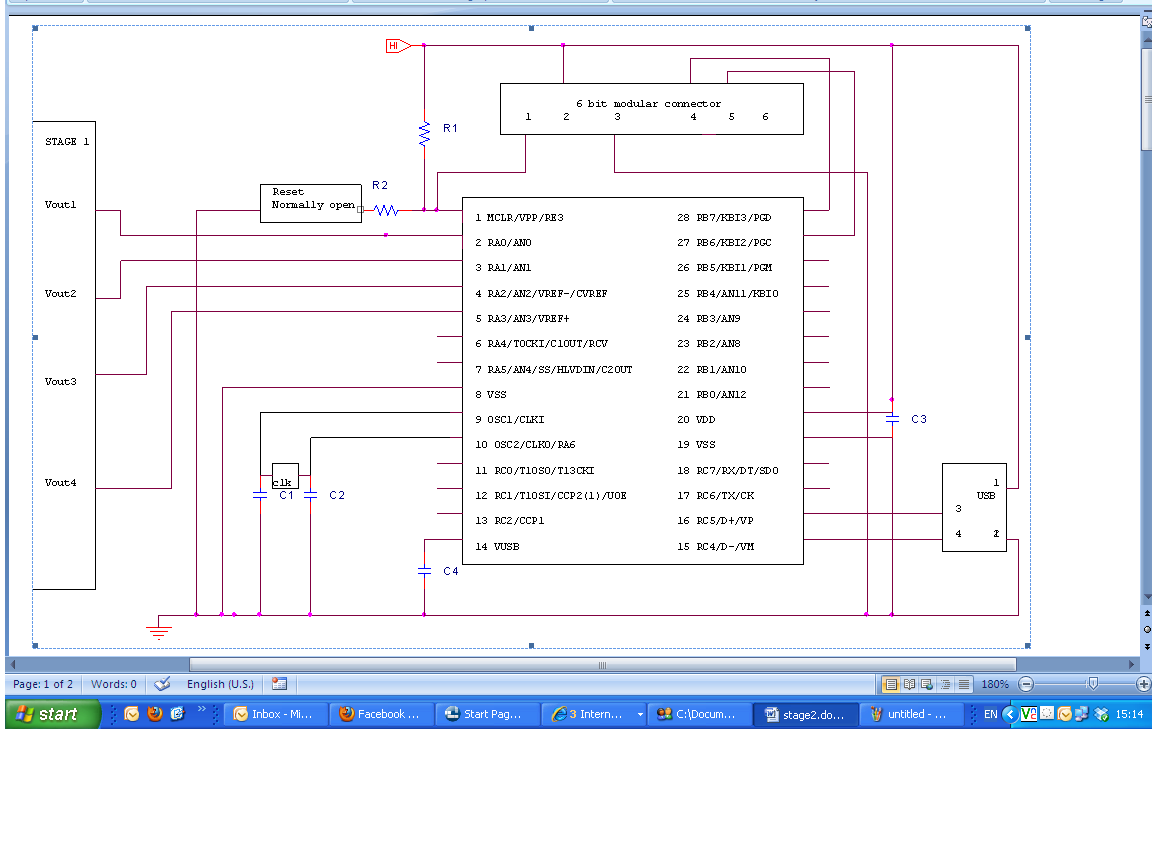Switch to untitled Paint taskbar window
The height and width of the screenshot is (864, 1152).
pos(911,714)
